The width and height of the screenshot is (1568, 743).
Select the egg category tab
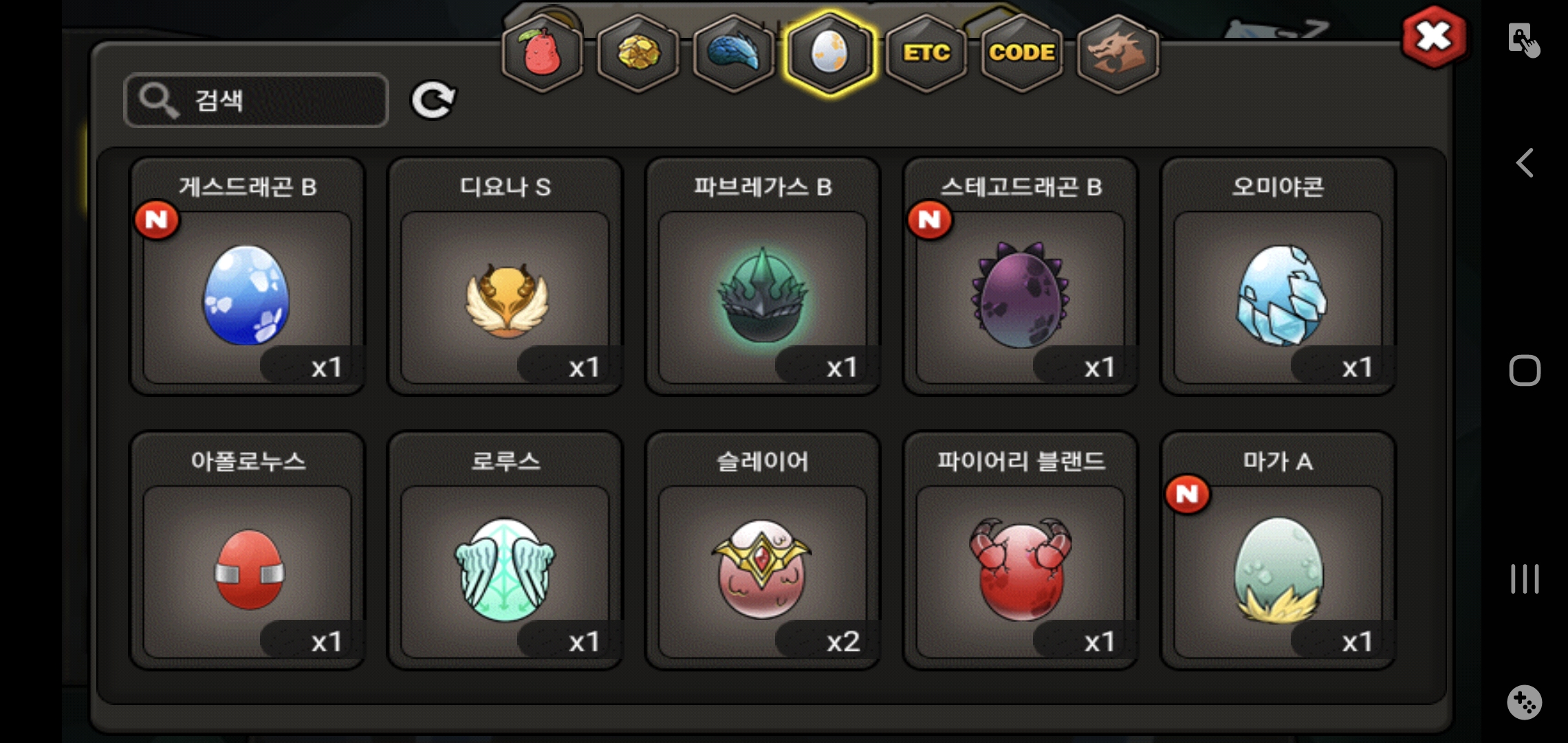[x=830, y=54]
